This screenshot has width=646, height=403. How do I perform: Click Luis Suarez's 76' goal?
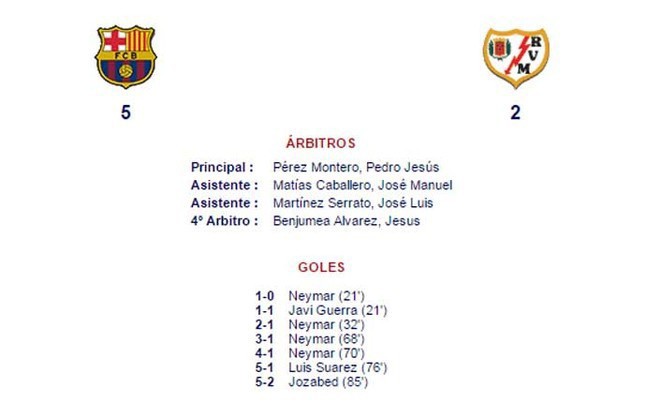pos(335,367)
